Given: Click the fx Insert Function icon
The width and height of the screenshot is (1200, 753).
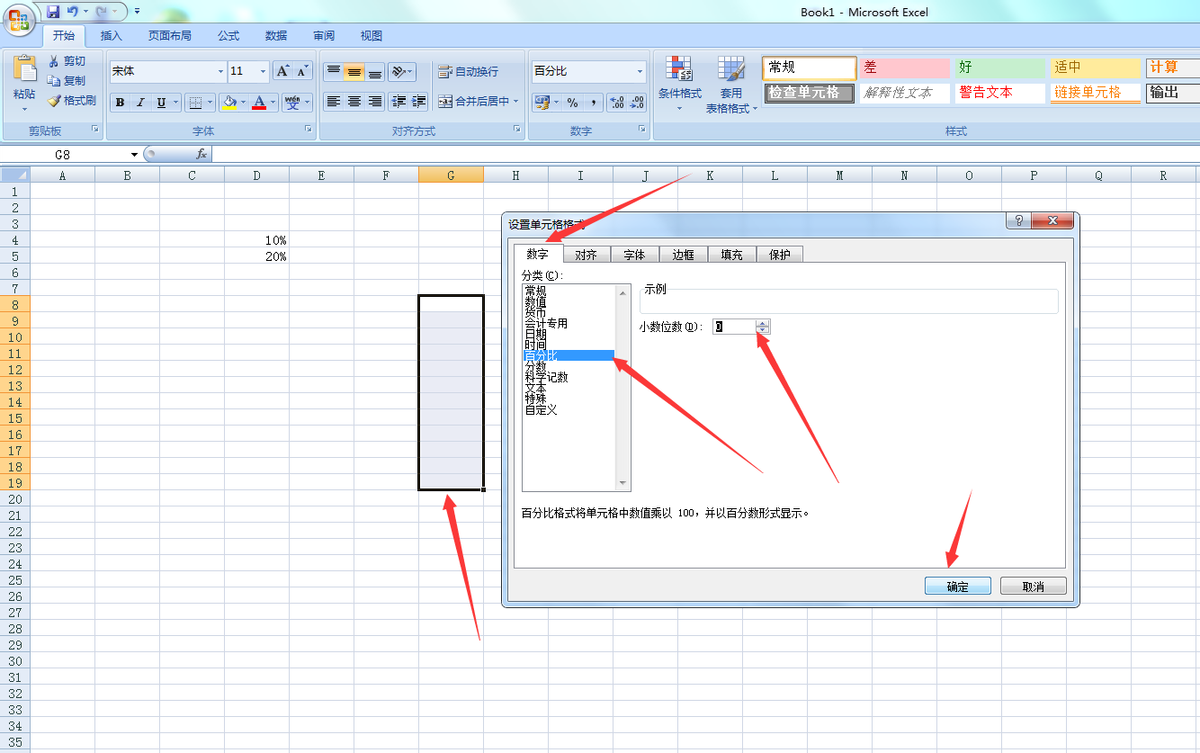Looking at the screenshot, I should [200, 154].
